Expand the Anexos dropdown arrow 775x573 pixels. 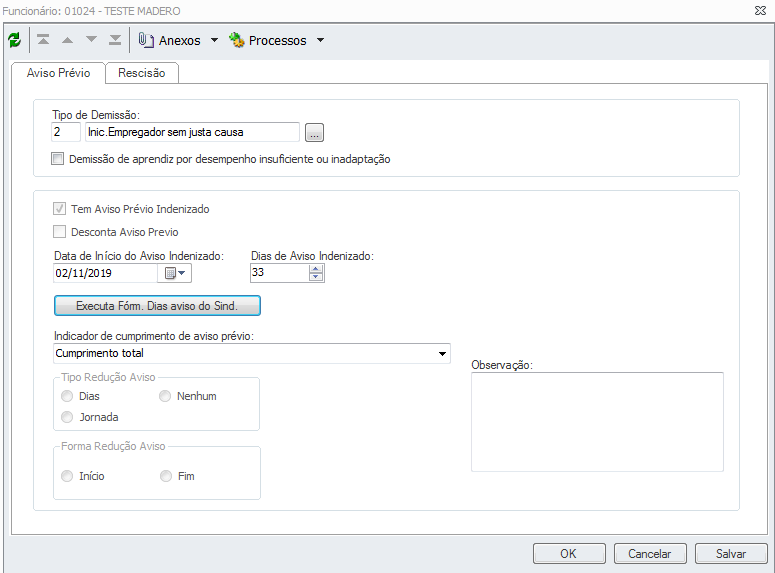click(x=215, y=40)
